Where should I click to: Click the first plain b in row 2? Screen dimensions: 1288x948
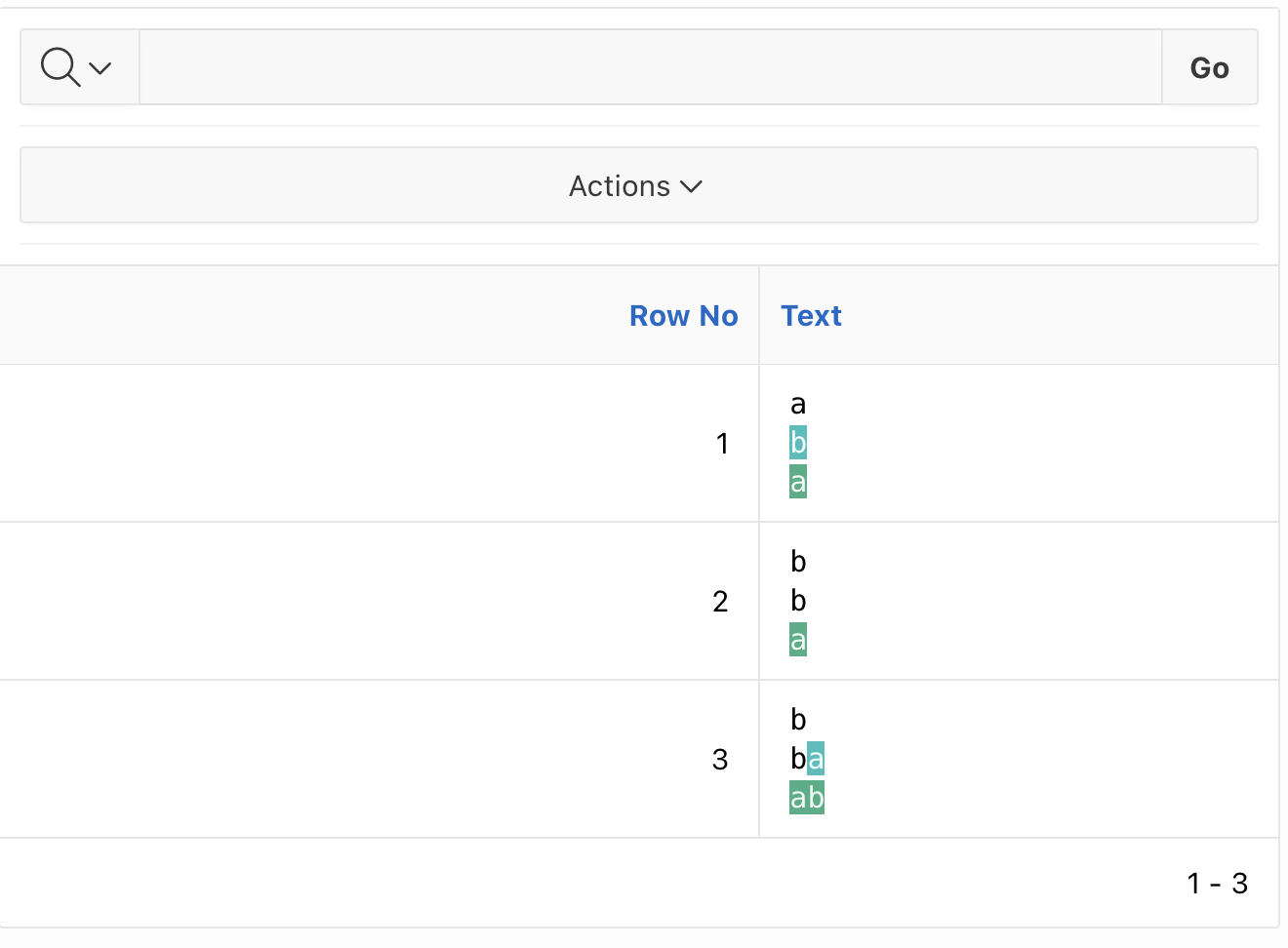[x=798, y=562]
